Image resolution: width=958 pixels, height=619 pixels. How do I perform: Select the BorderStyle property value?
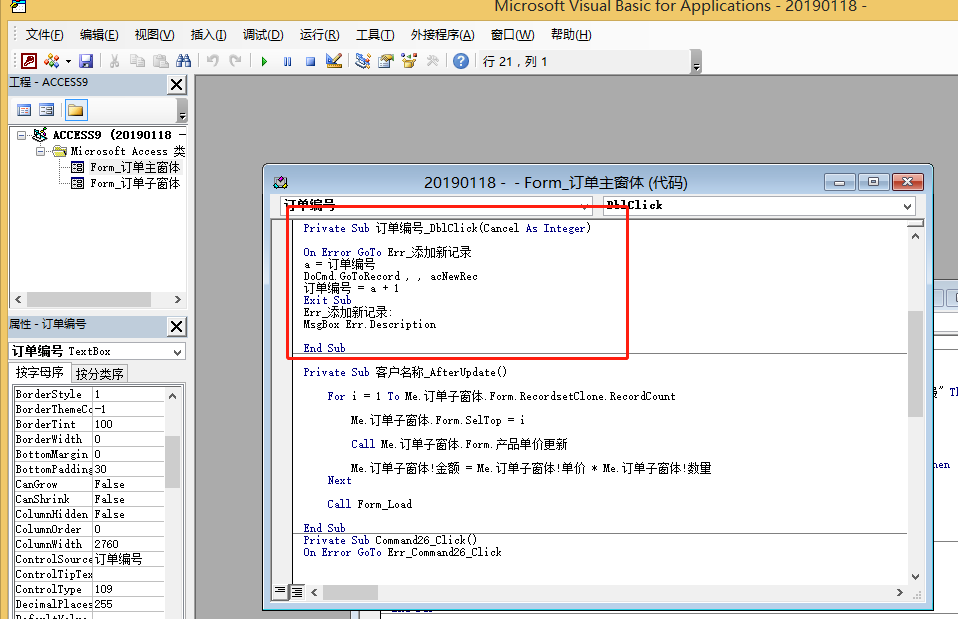129,394
